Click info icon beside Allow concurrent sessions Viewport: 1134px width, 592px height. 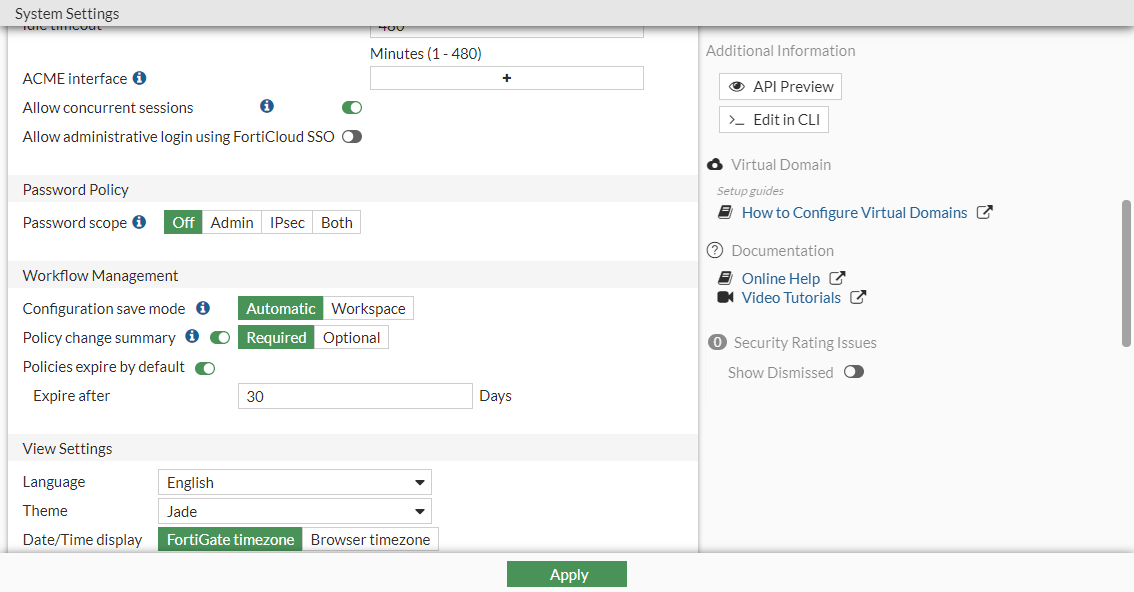pyautogui.click(x=267, y=106)
